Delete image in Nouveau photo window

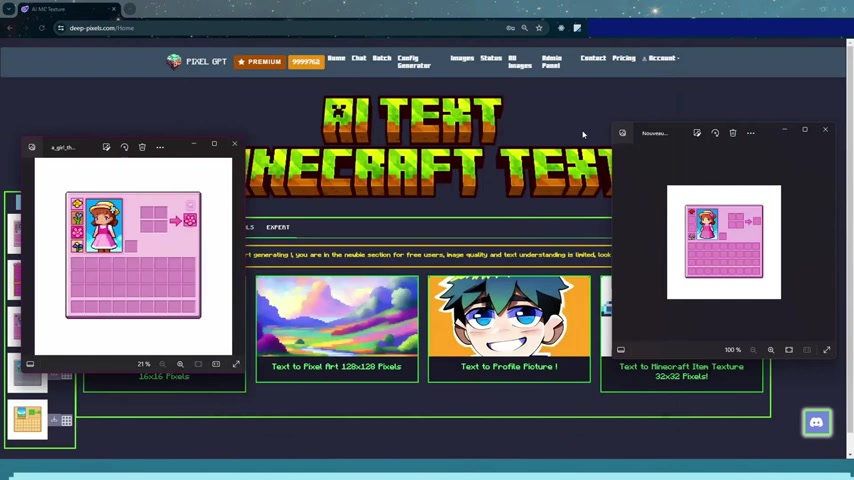[x=733, y=133]
